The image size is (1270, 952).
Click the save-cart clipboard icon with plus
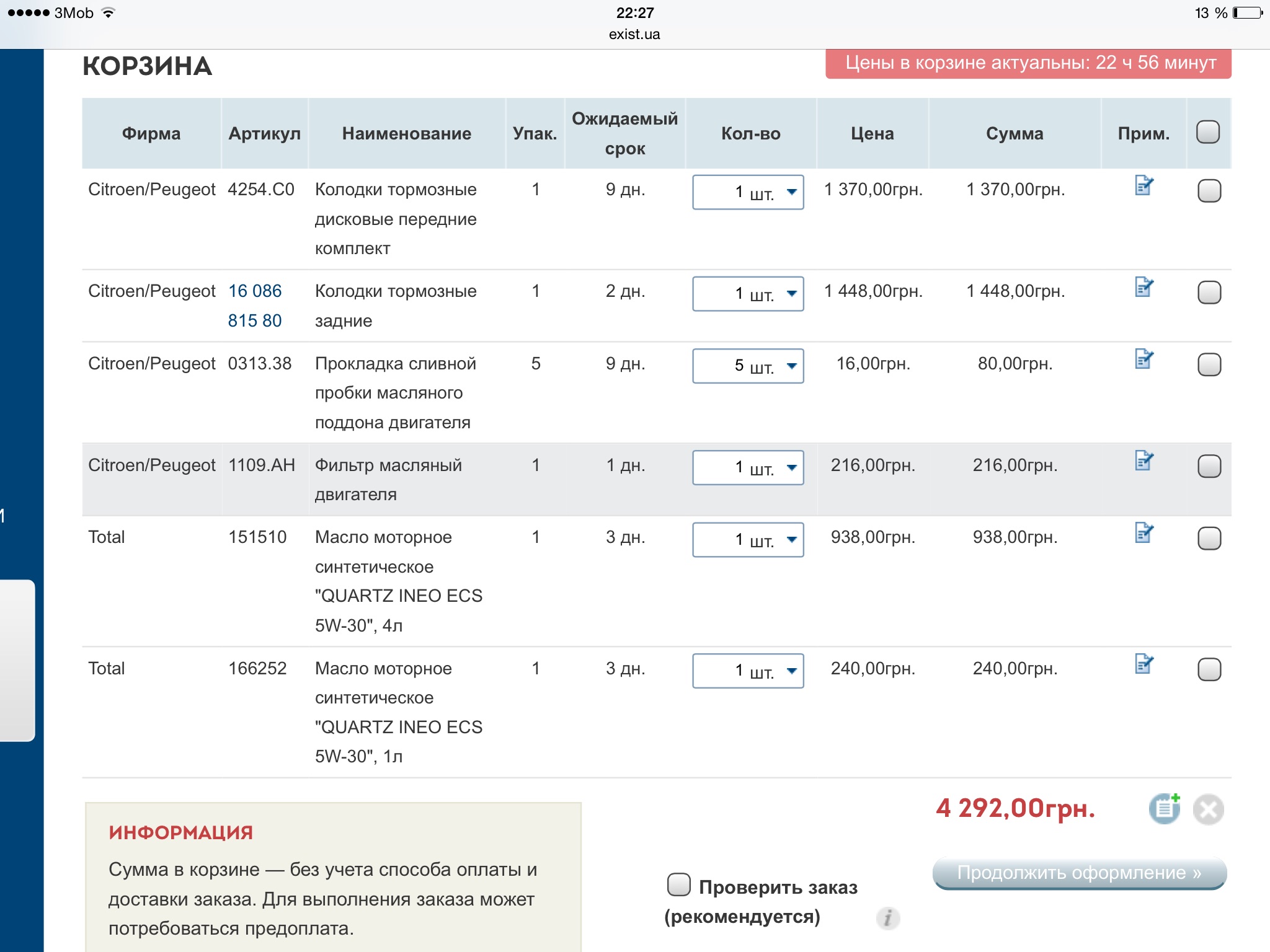tap(1164, 809)
